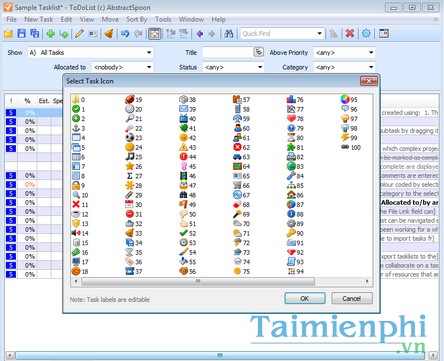
Task: Click the green plus New Task toolbar icon
Action: (51, 33)
